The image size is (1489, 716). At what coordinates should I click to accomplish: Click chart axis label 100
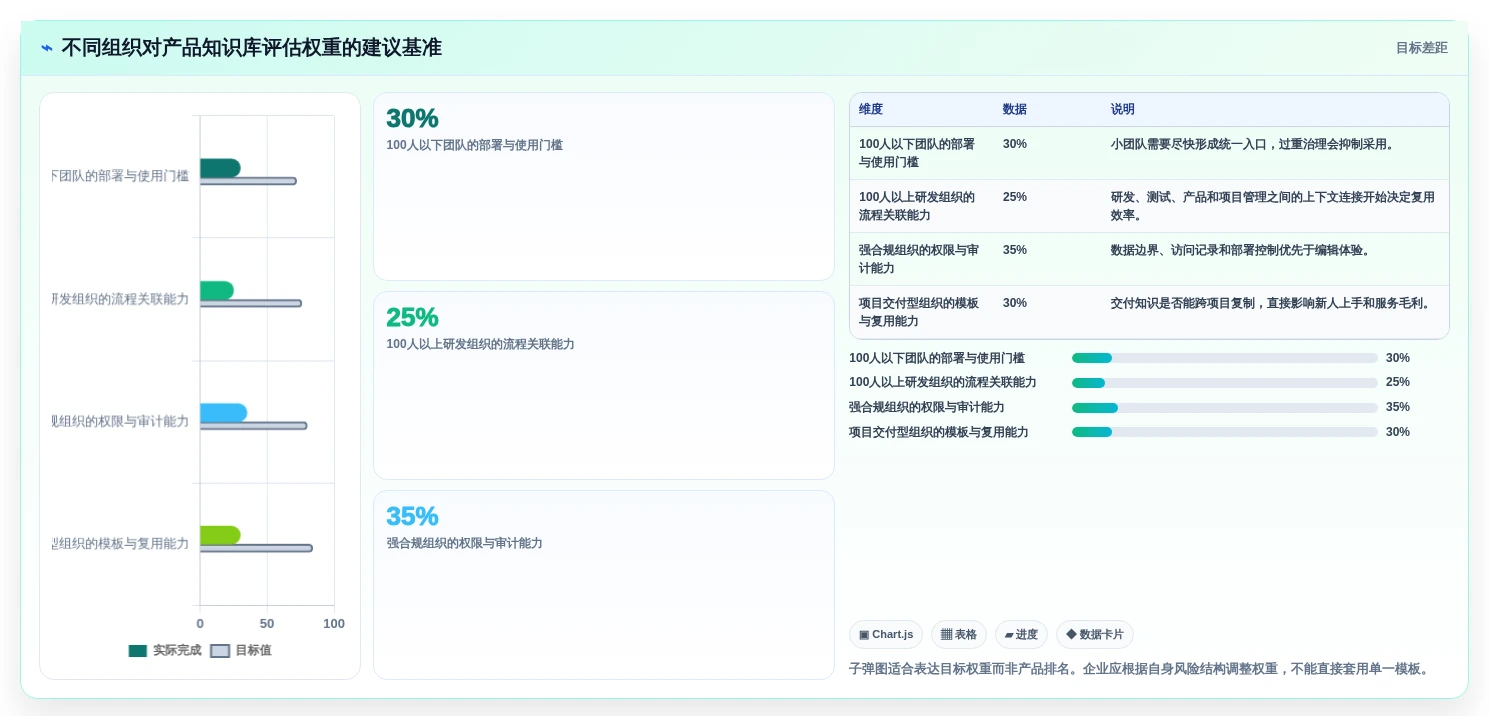tap(334, 624)
